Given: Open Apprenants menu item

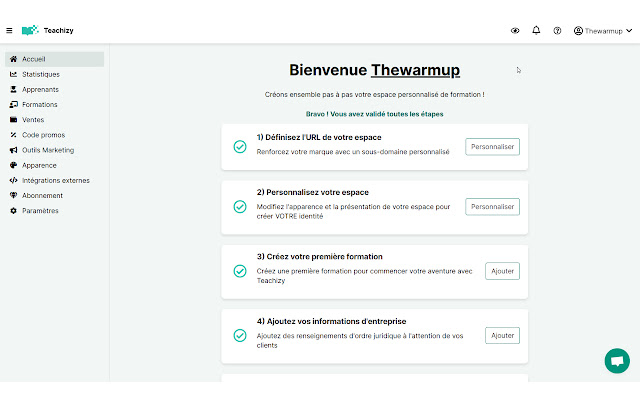Looking at the screenshot, I should pos(55,89).
